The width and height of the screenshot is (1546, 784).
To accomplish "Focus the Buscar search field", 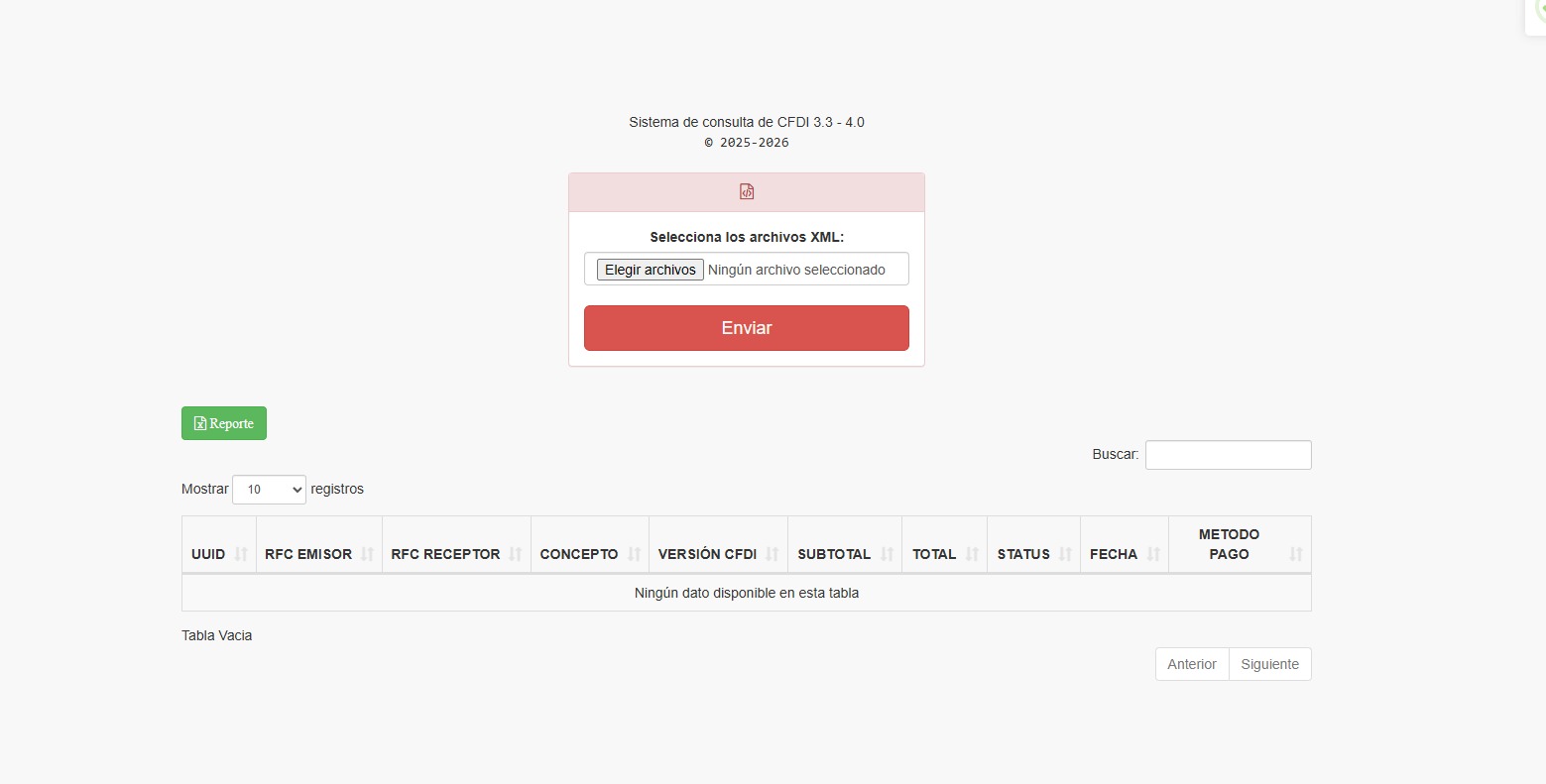I will pyautogui.click(x=1228, y=455).
